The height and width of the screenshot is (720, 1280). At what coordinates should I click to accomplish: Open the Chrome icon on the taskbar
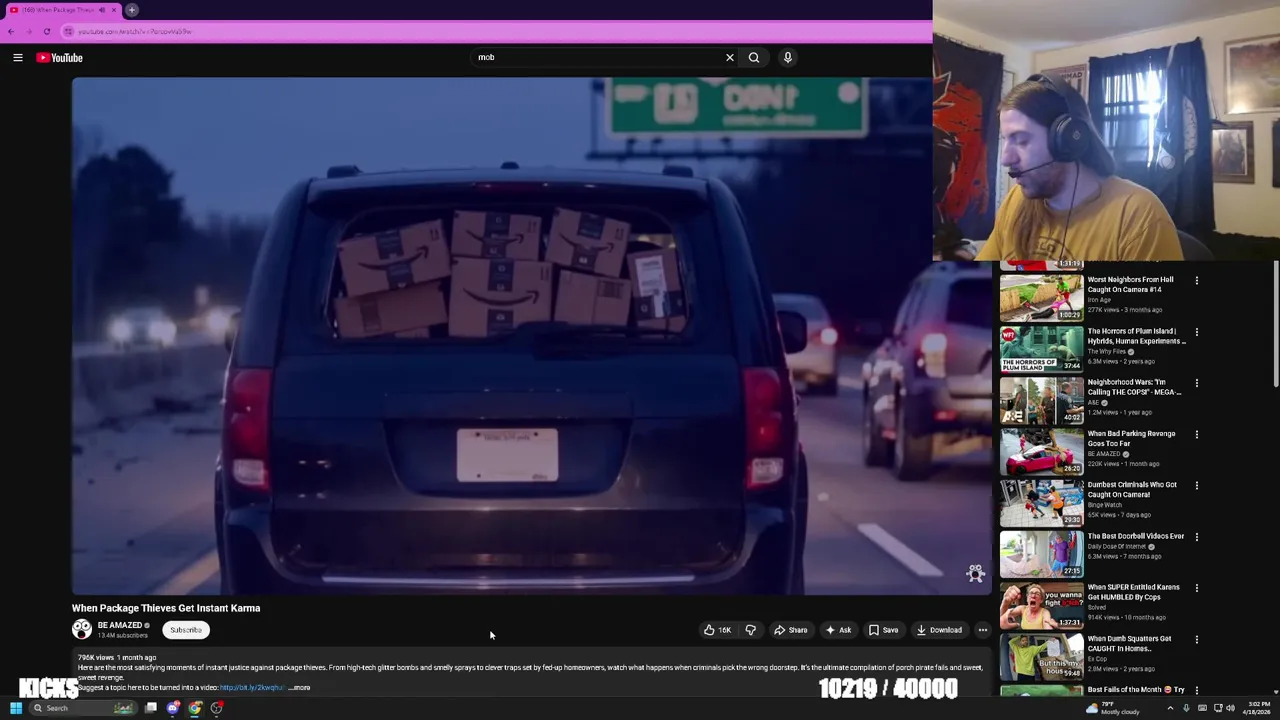pos(195,708)
